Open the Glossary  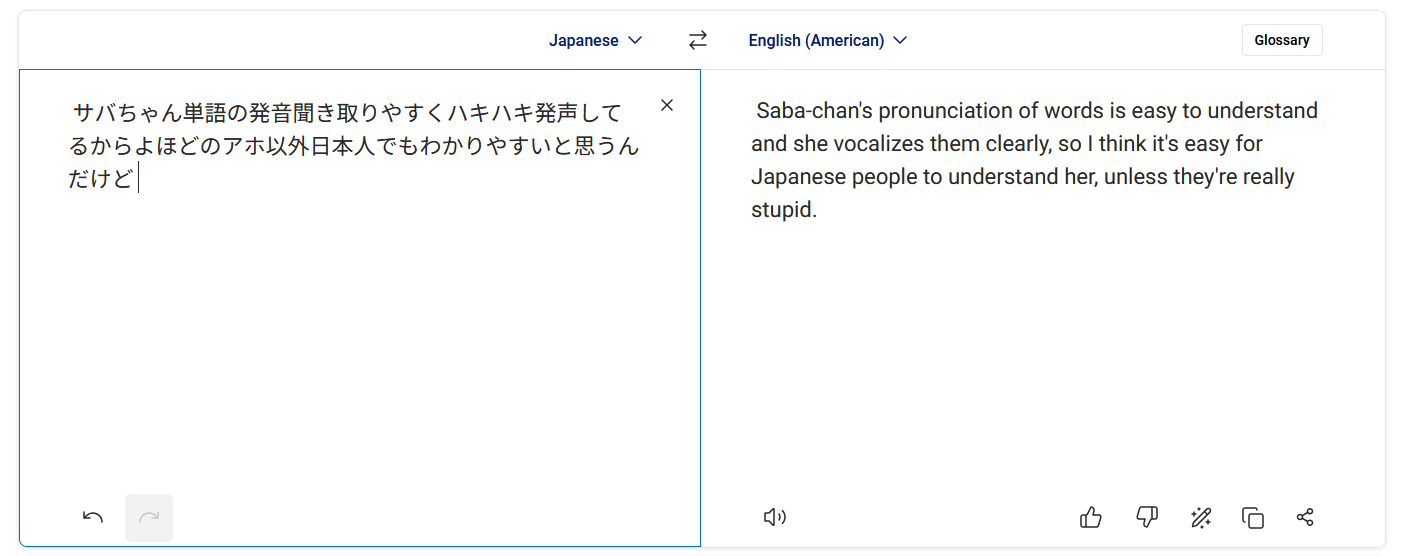[1281, 40]
